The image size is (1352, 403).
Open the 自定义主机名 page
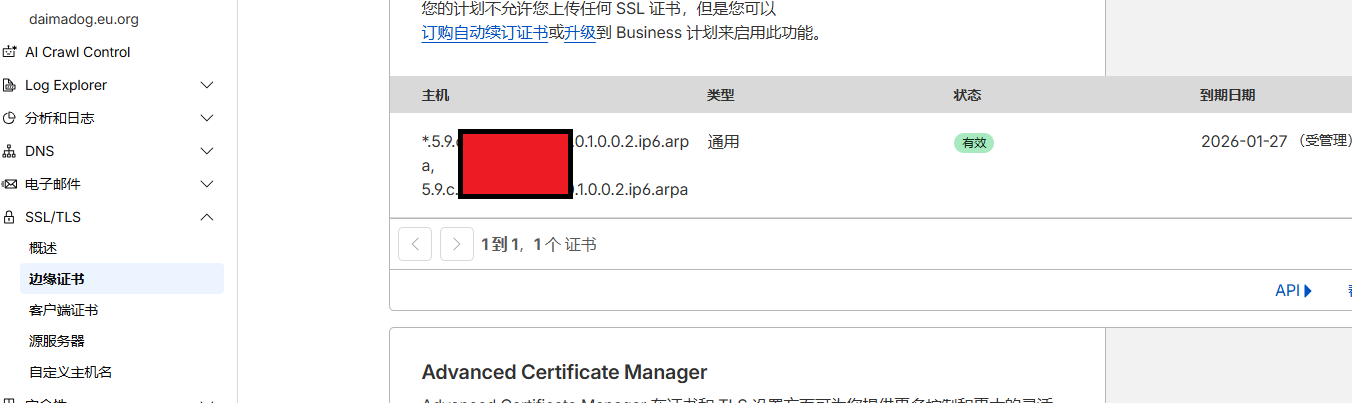coord(70,372)
